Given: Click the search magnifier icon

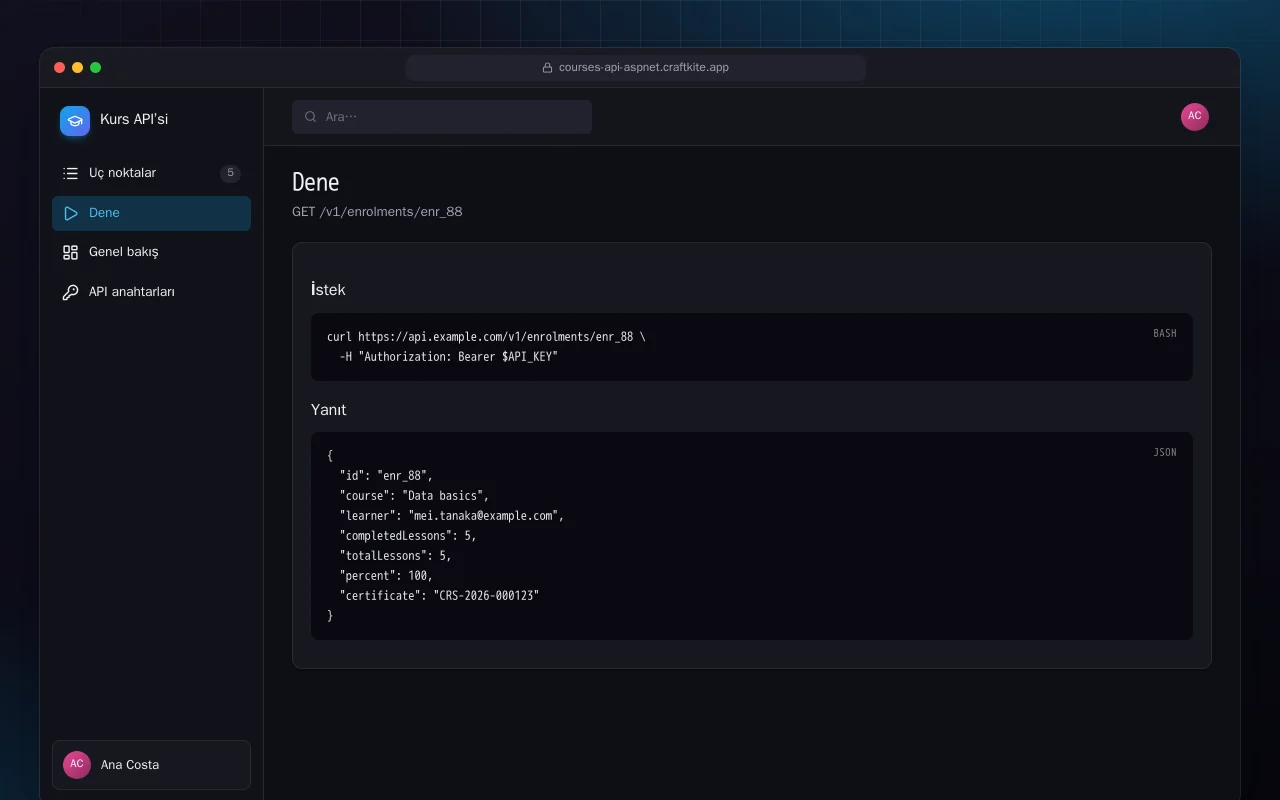Looking at the screenshot, I should pyautogui.click(x=311, y=117).
